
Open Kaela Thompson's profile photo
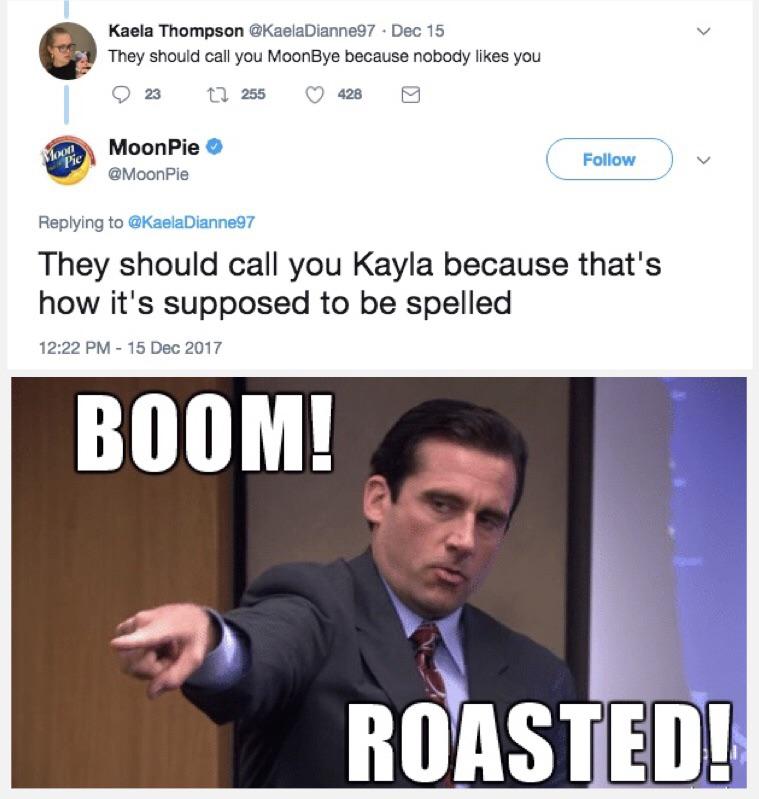coord(67,51)
